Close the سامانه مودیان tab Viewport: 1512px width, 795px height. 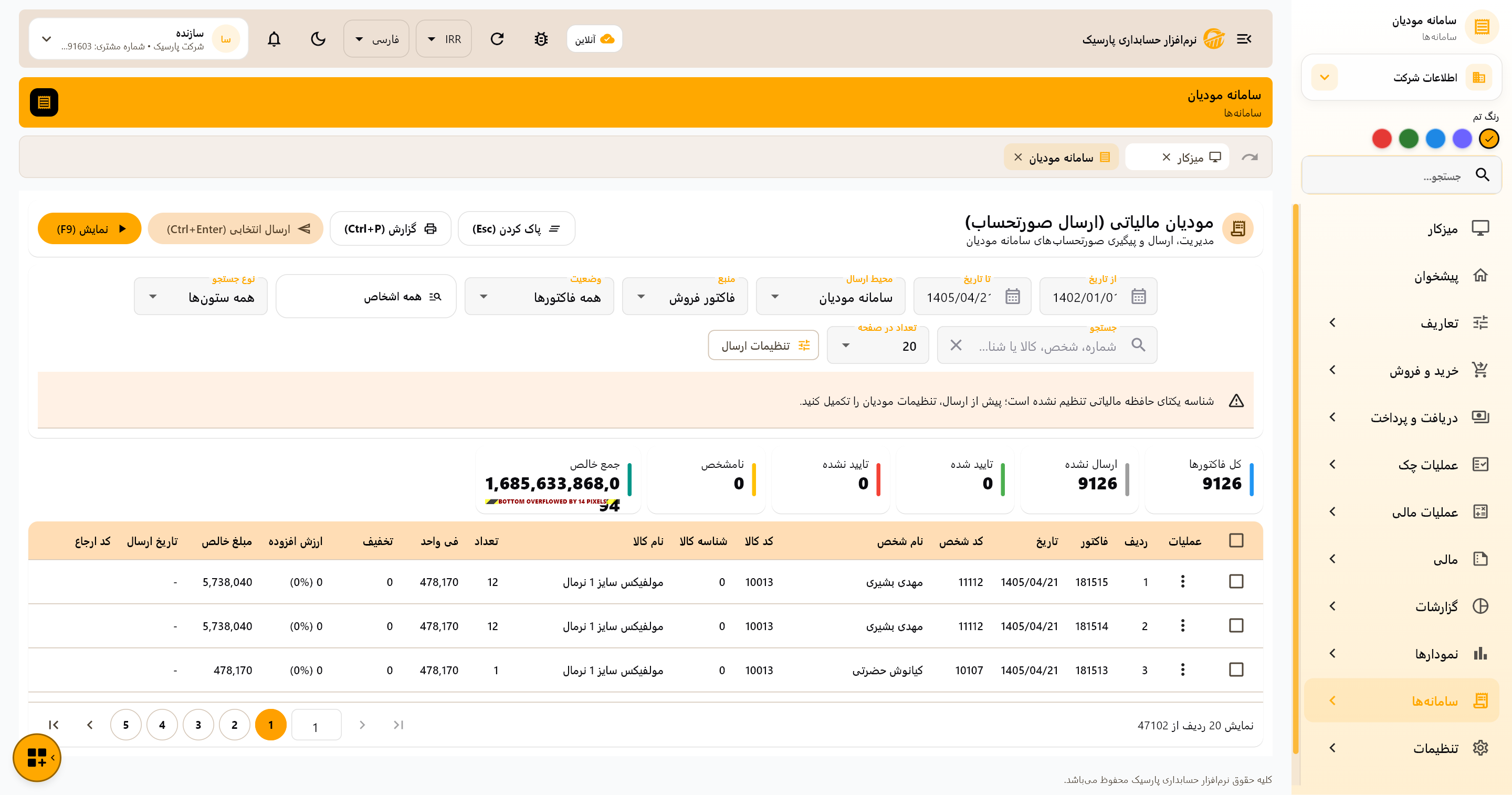[1018, 157]
